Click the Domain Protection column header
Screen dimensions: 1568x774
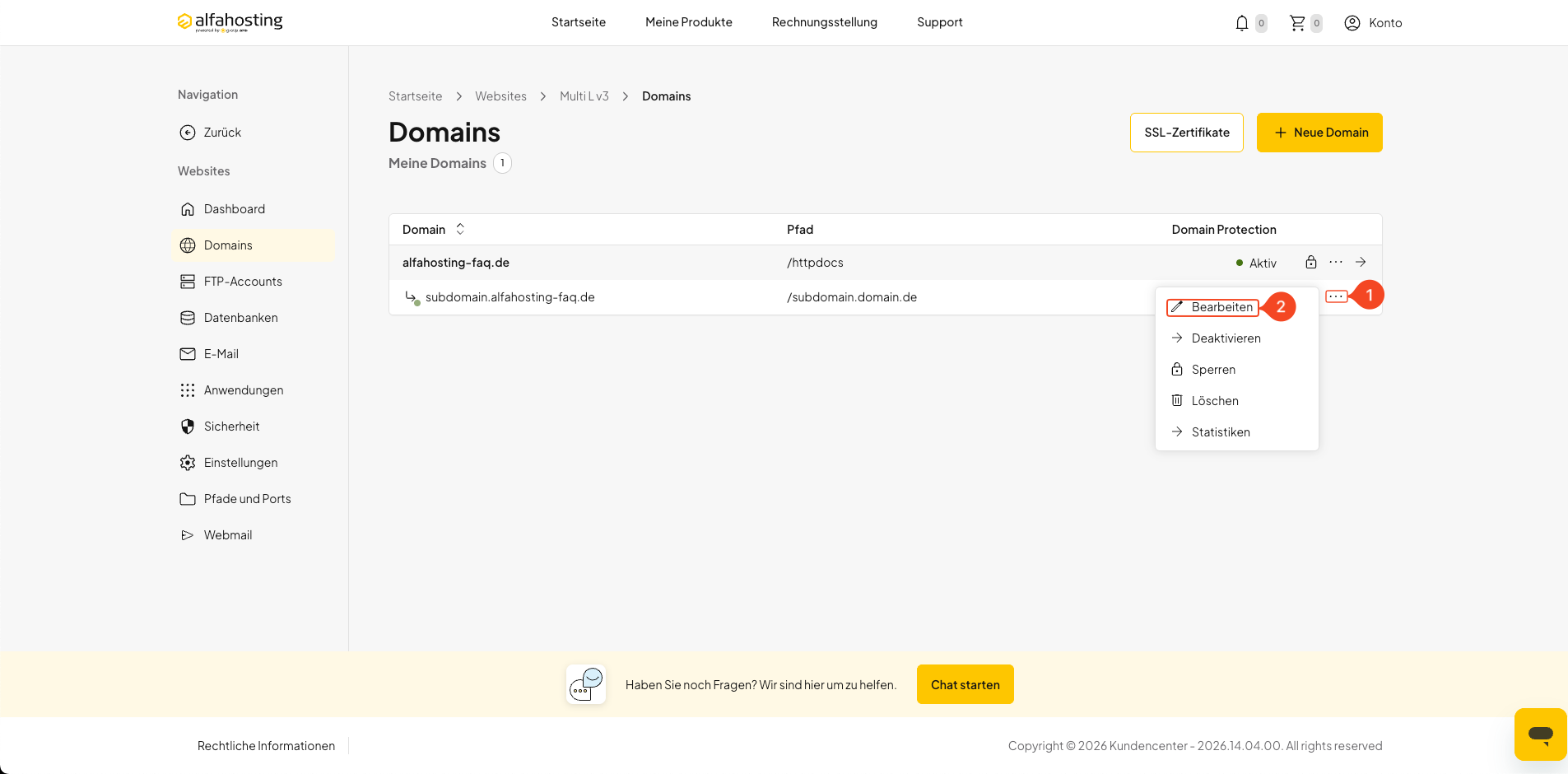1224,230
